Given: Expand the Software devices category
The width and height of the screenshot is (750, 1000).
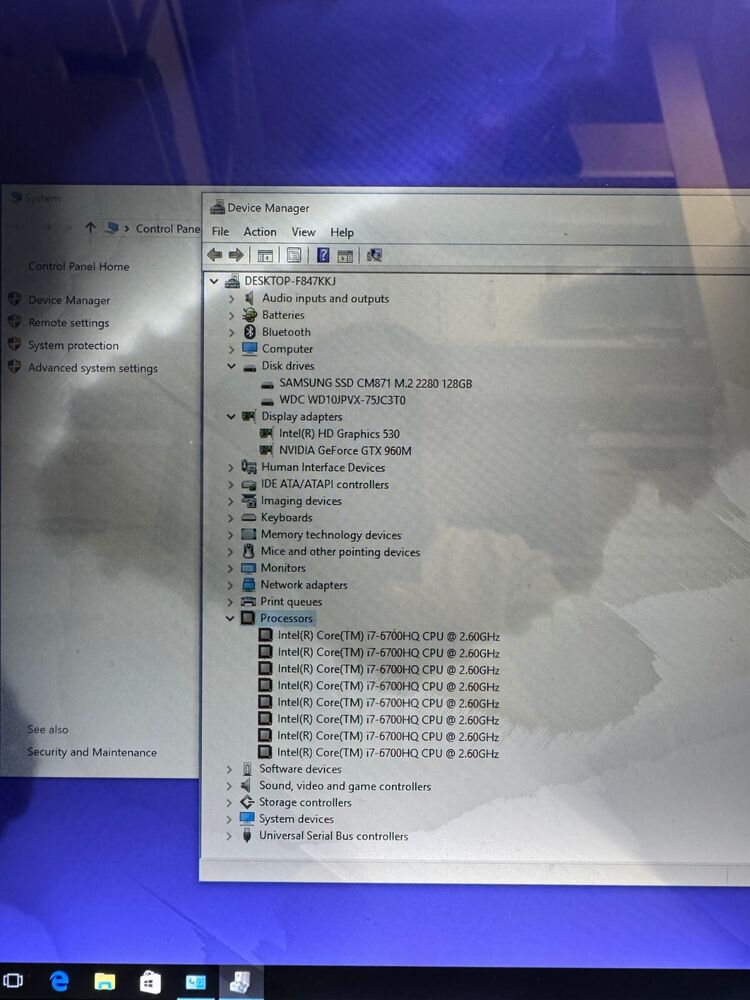Looking at the screenshot, I should point(229,769).
